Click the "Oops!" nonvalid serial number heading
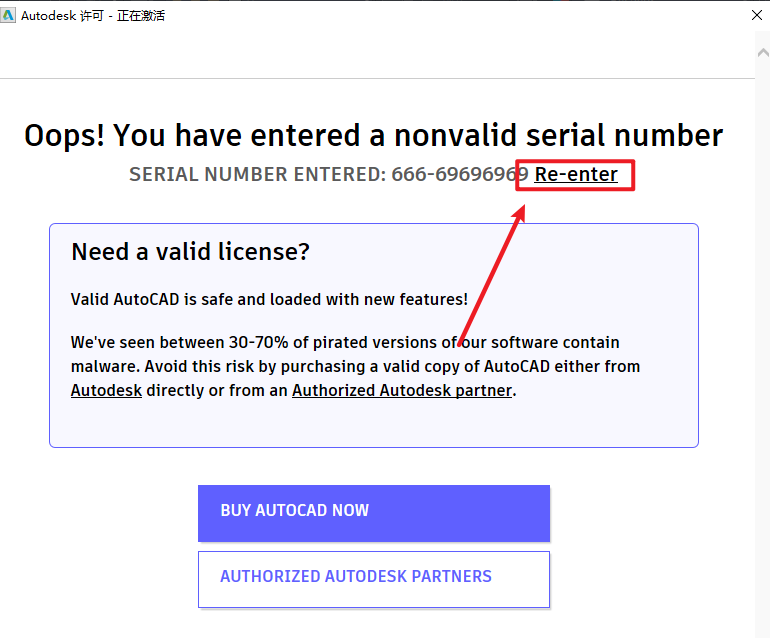Image resolution: width=770 pixels, height=638 pixels. pyautogui.click(x=373, y=135)
